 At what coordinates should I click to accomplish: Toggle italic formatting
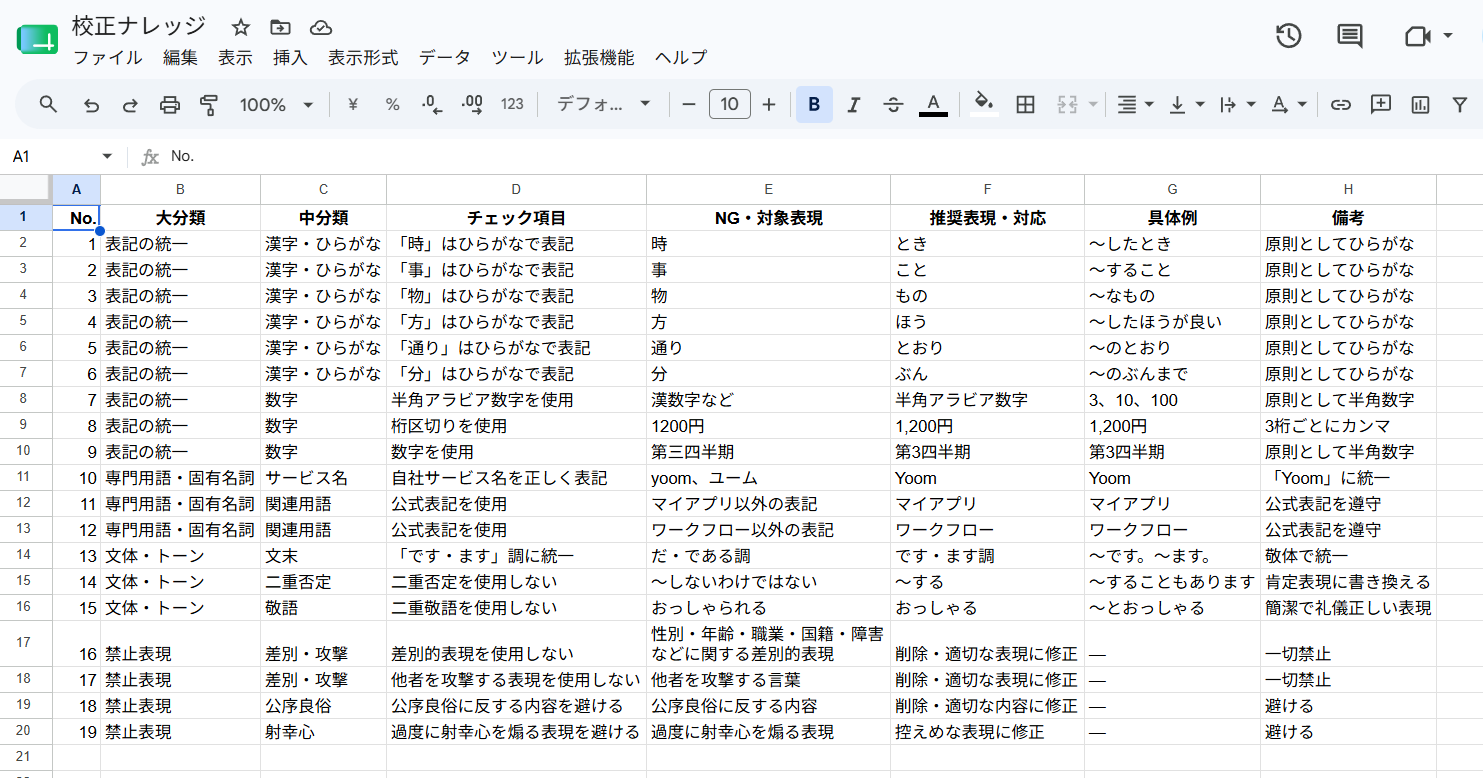click(854, 104)
